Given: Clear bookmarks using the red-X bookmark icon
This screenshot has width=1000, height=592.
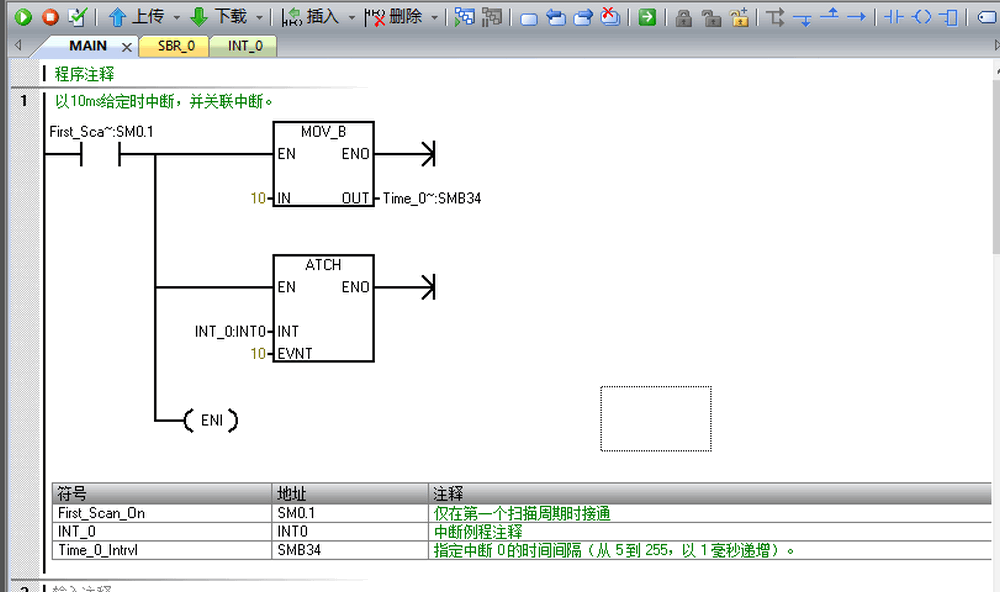Looking at the screenshot, I should (610, 17).
